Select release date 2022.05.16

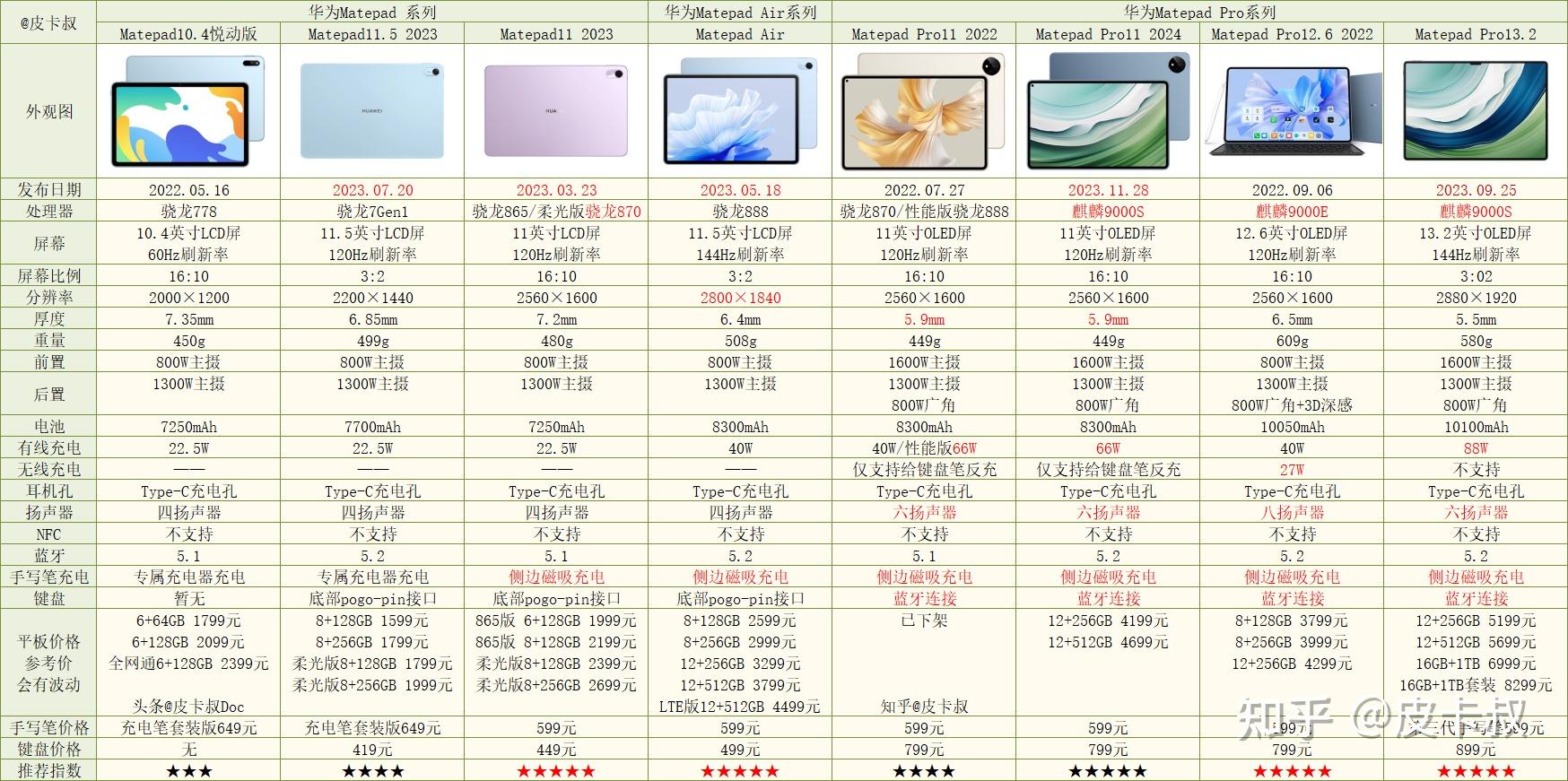pos(188,190)
